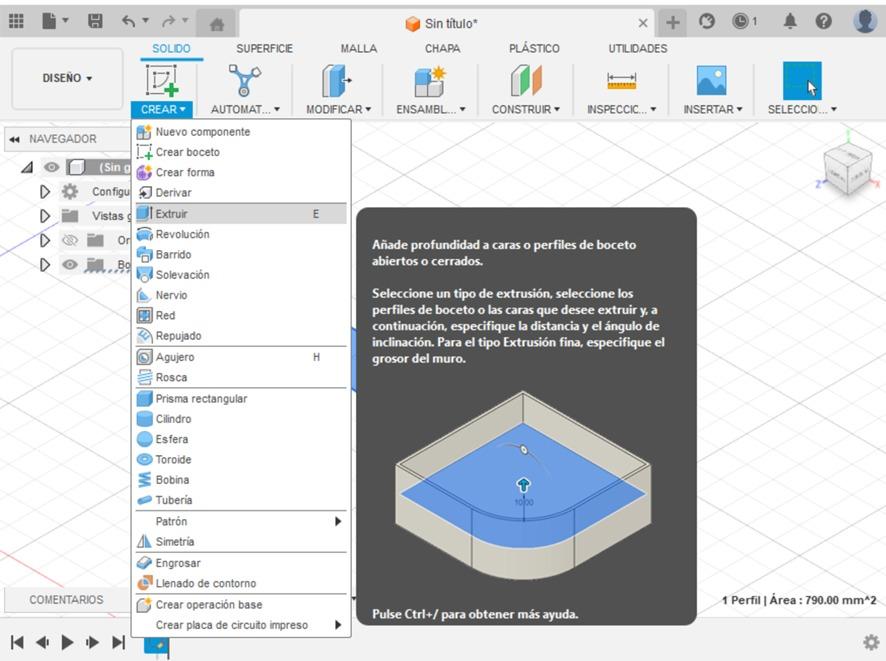The height and width of the screenshot is (661, 886).
Task: Close the Sin título document tab
Action: pyautogui.click(x=642, y=23)
